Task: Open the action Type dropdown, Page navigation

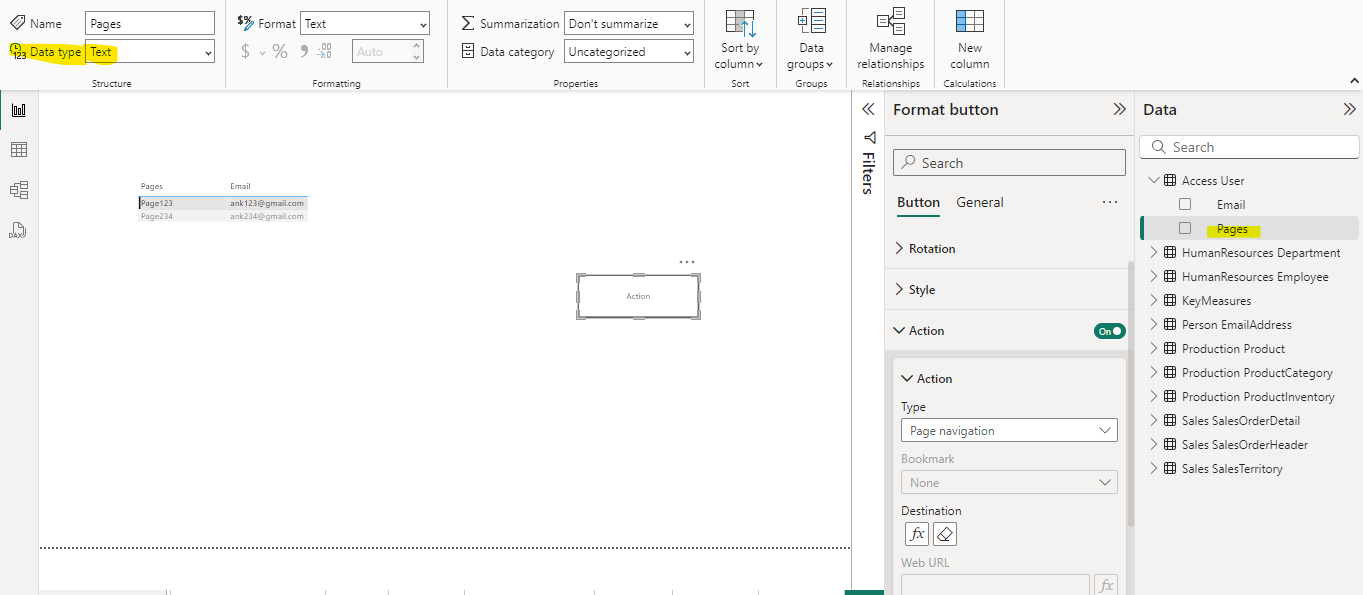Action: coord(1009,431)
